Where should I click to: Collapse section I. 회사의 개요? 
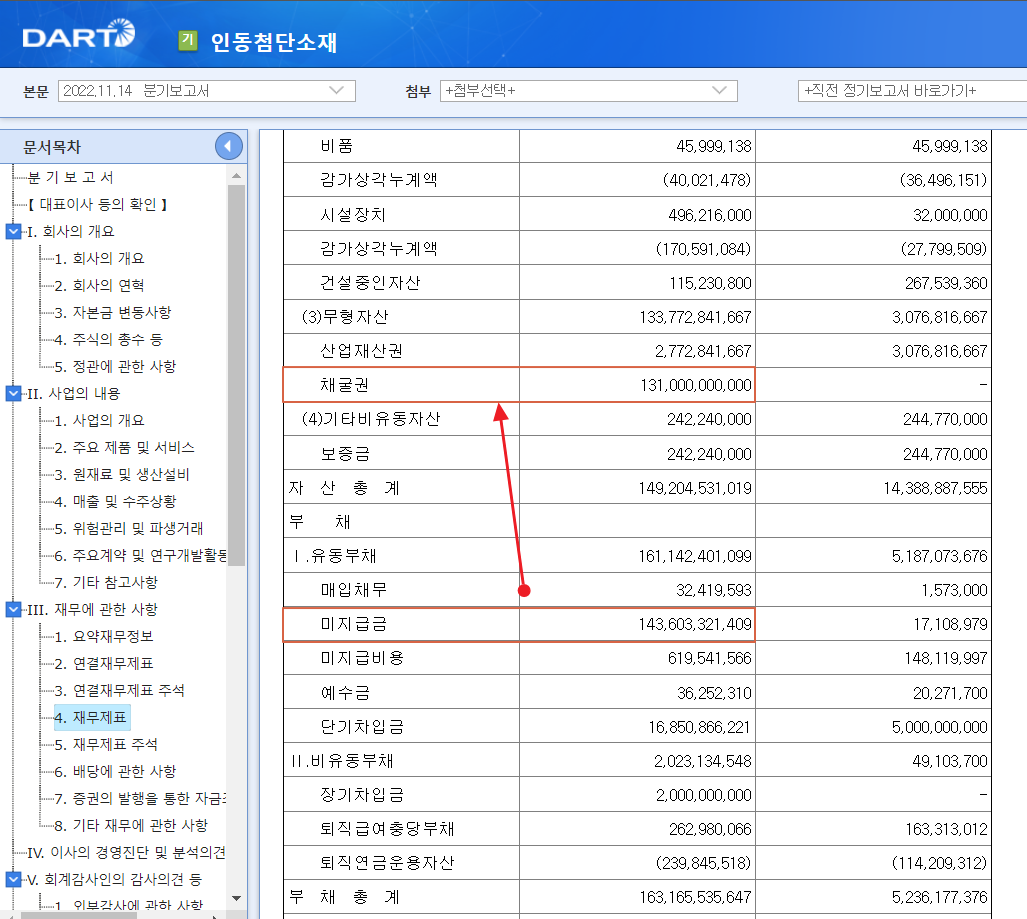pos(12,231)
